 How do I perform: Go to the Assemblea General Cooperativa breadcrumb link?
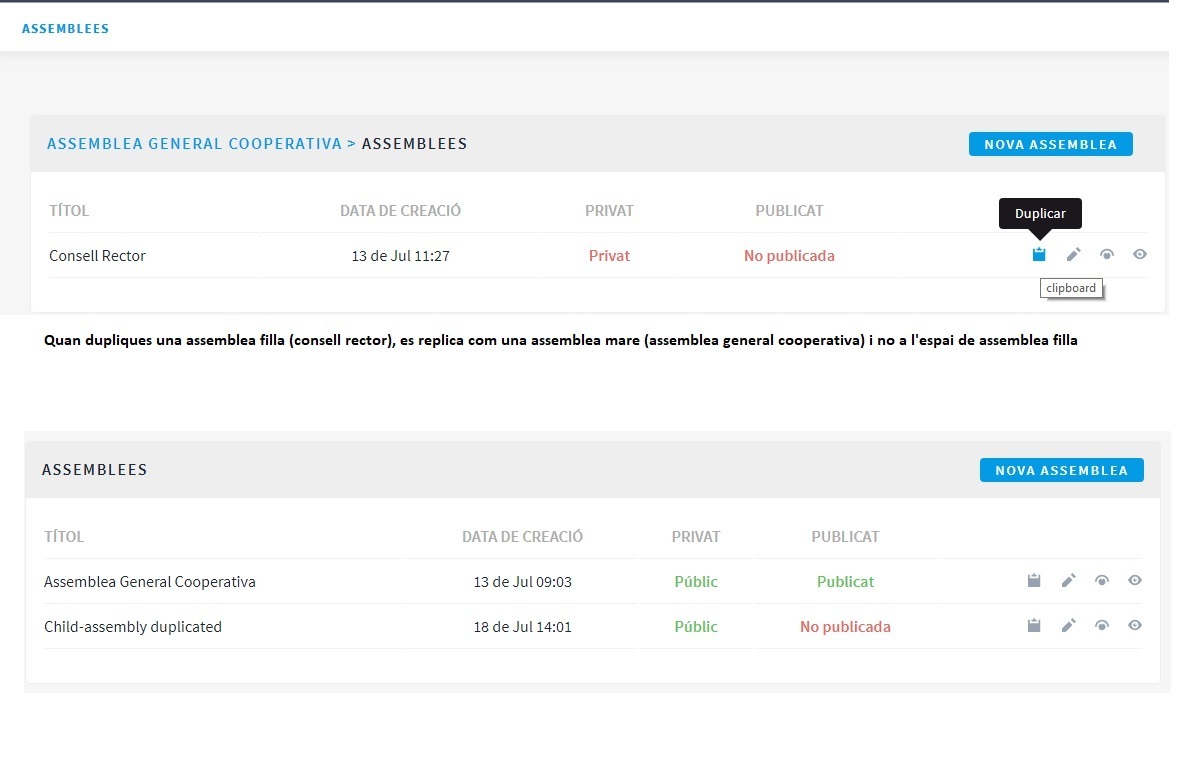click(194, 144)
